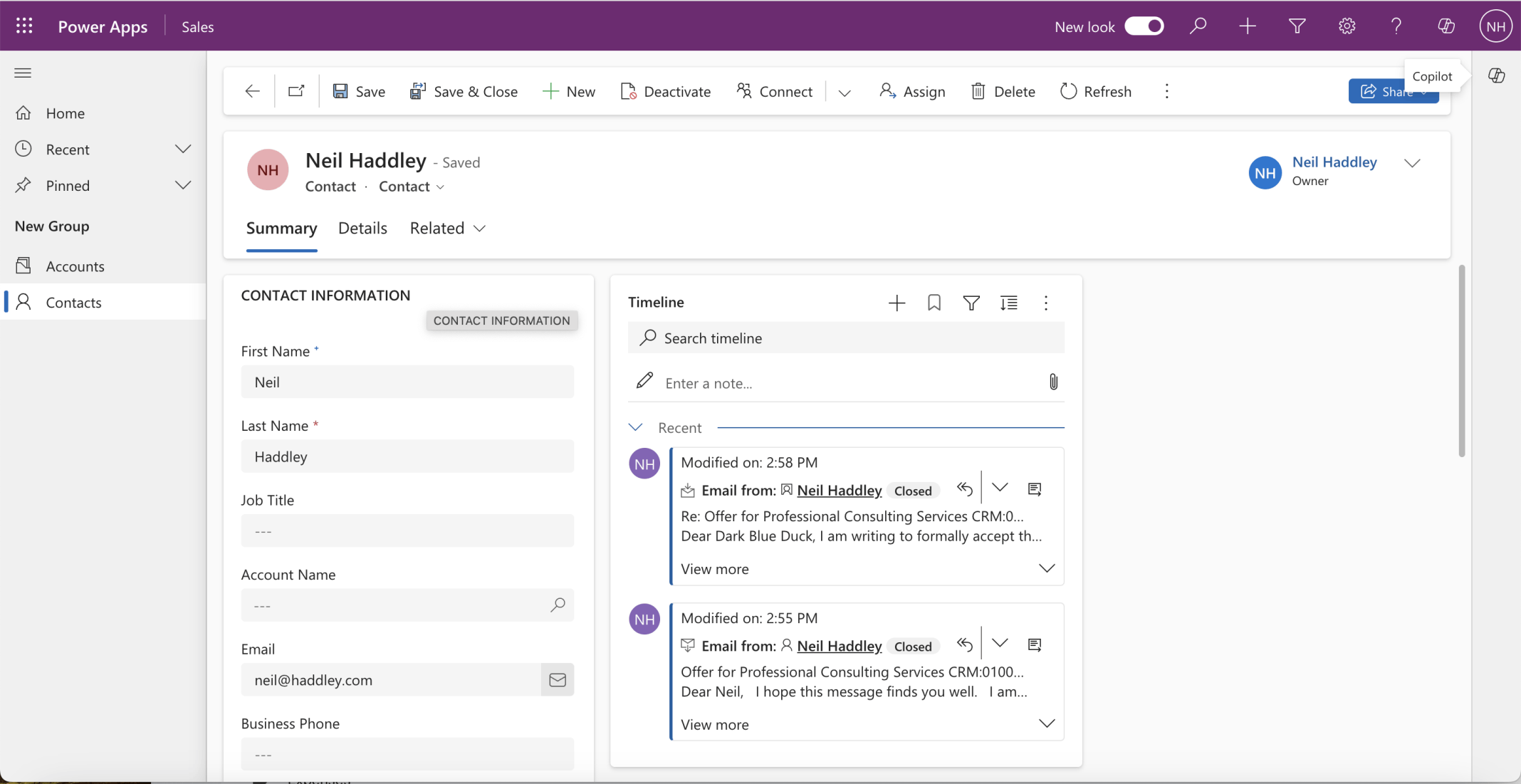Reply to the 2:58 PM email
The width and height of the screenshot is (1521, 784).
pos(965,488)
